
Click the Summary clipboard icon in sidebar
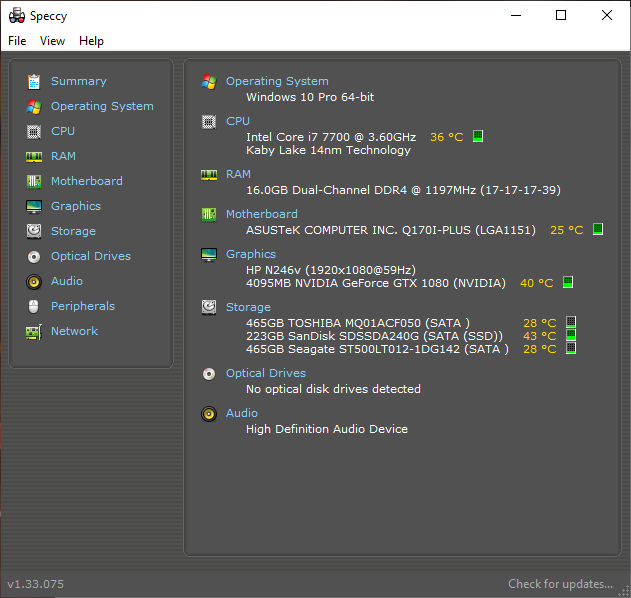click(x=34, y=82)
